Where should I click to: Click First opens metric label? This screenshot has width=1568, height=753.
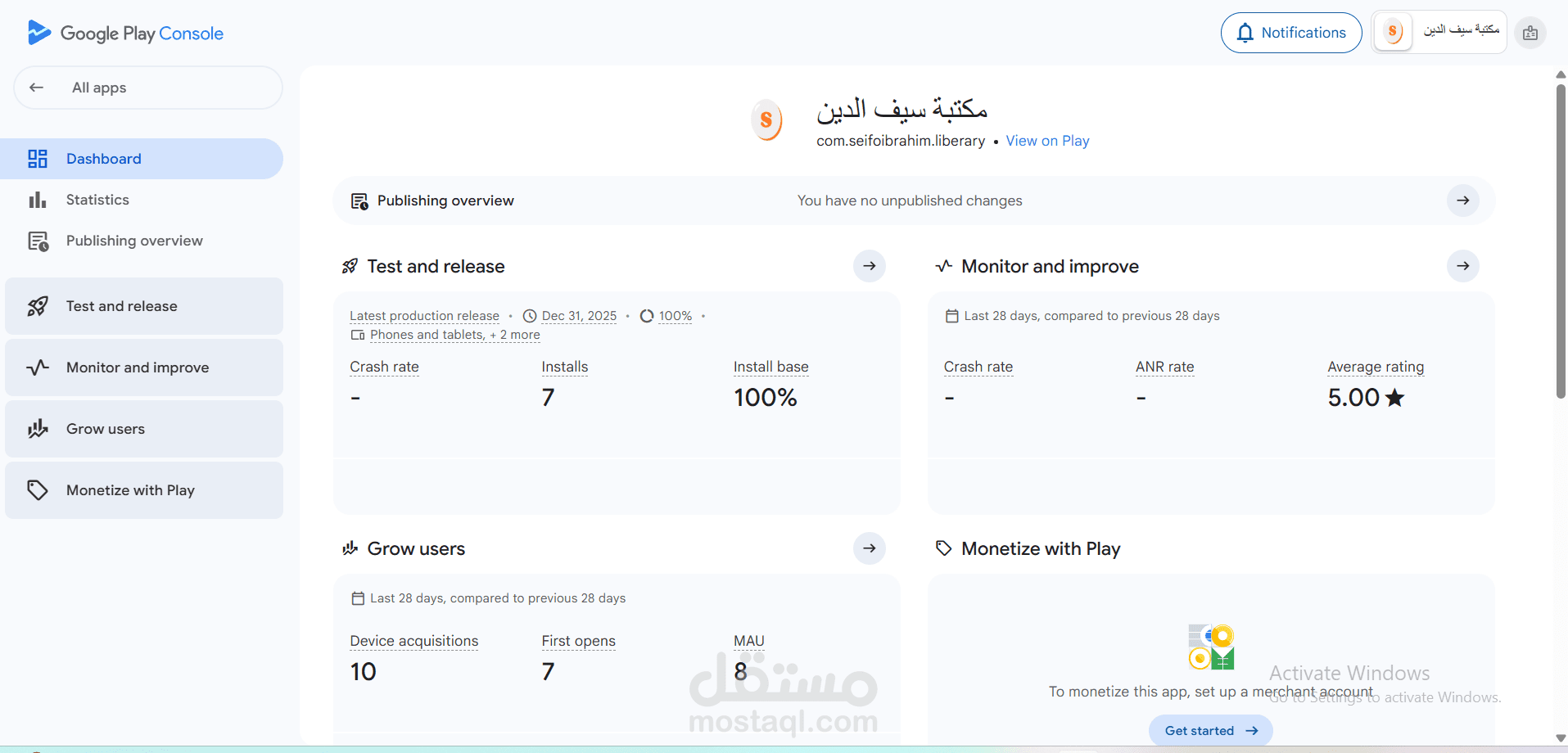[578, 641]
